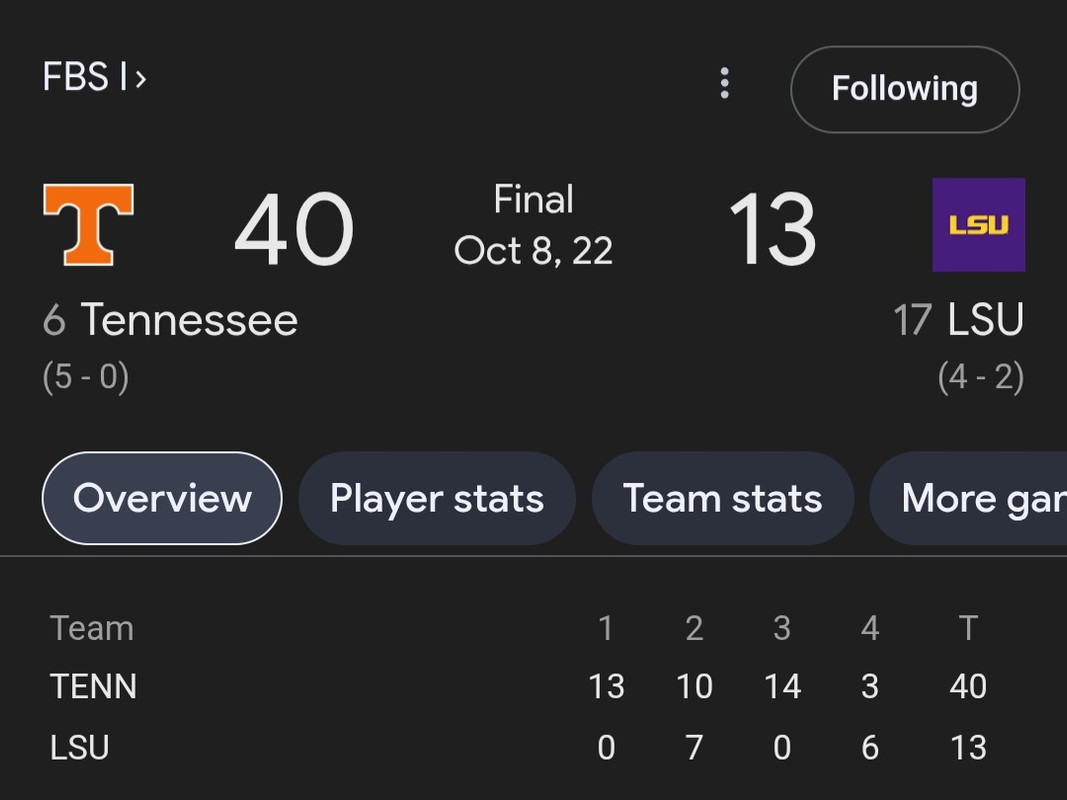The image size is (1067, 800).
Task: Click the LSU team name
Action: tap(985, 320)
